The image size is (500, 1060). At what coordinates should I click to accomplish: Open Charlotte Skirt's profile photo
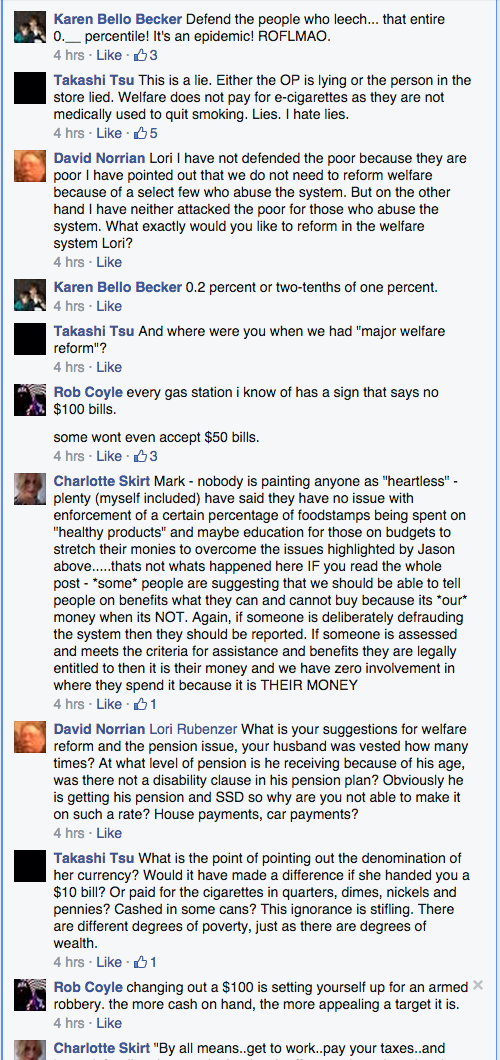[x=30, y=489]
